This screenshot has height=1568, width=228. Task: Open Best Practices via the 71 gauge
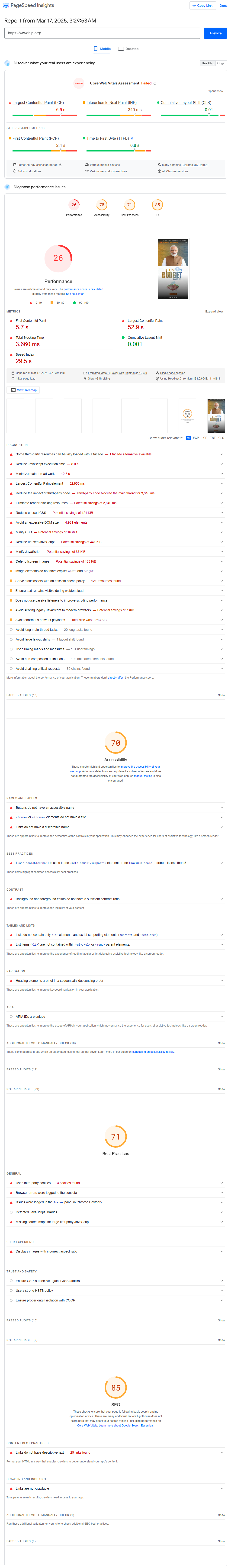129,205
